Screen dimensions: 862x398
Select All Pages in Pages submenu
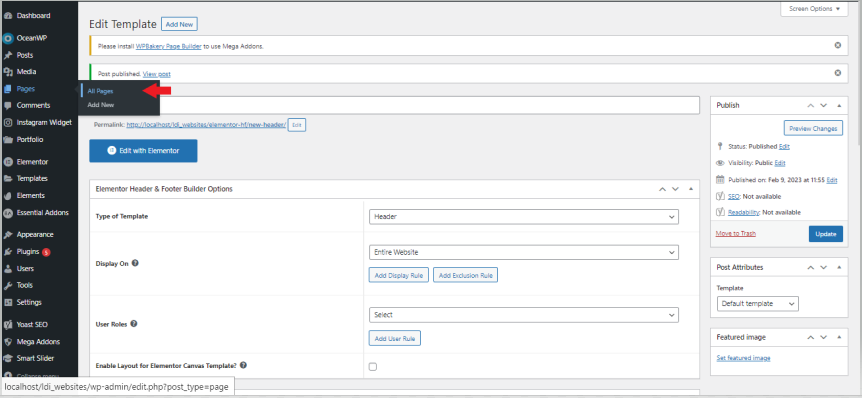coord(101,91)
